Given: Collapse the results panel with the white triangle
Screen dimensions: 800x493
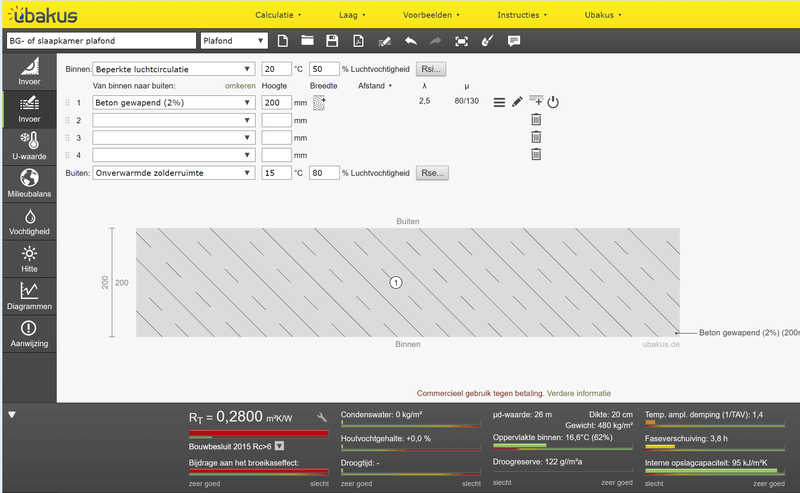Looking at the screenshot, I should (12, 415).
